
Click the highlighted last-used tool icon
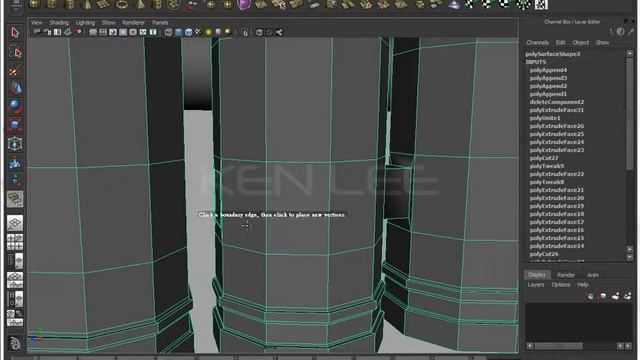coord(15,199)
